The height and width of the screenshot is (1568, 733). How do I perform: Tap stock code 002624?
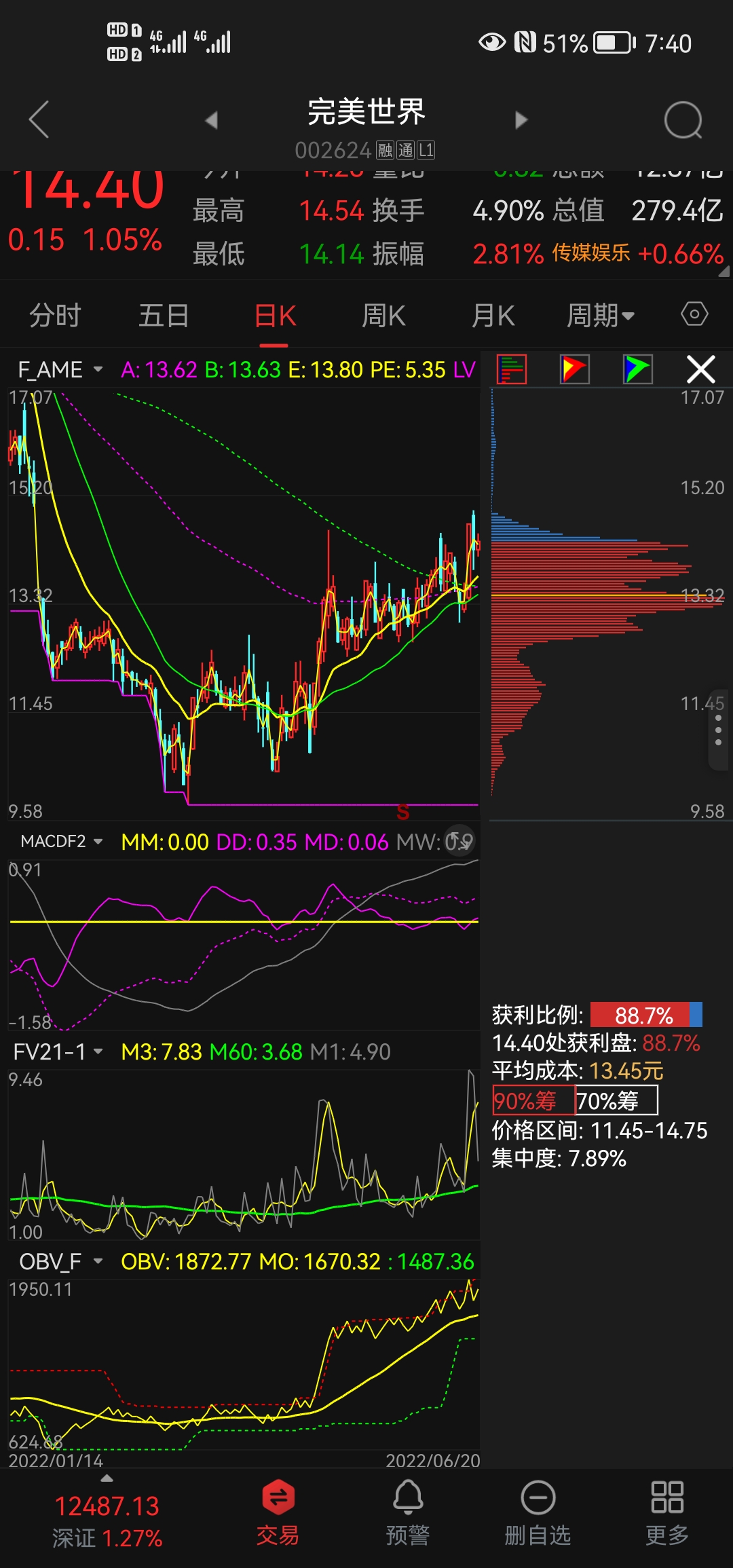tap(333, 150)
